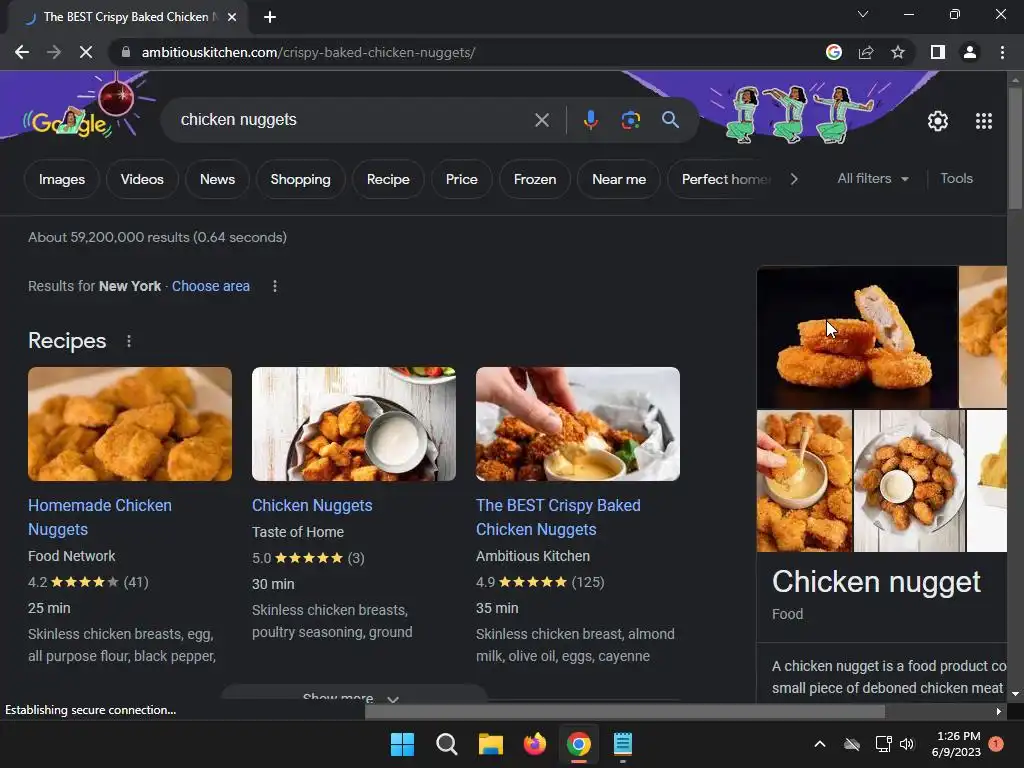This screenshot has height=768, width=1024.
Task: Open Recipes section options menu
Action: click(129, 341)
